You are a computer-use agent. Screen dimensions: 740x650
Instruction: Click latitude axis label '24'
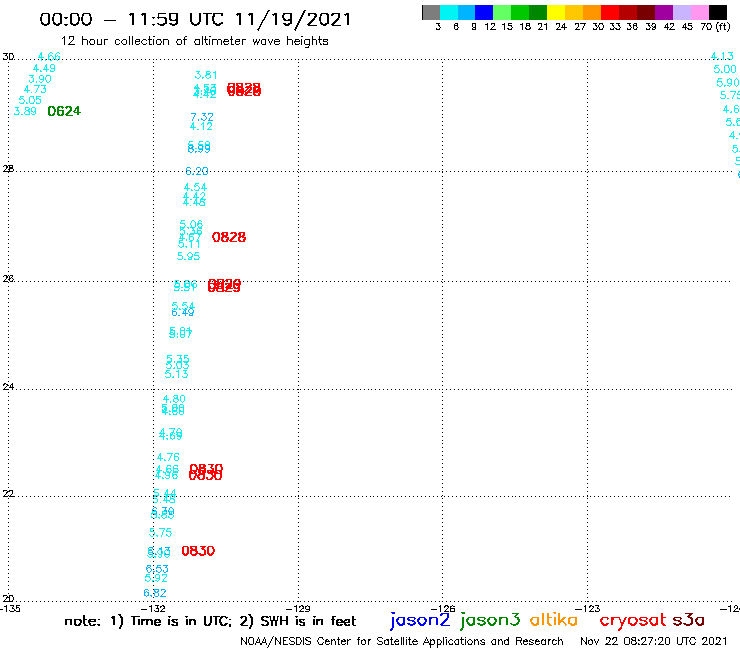click(x=8, y=387)
